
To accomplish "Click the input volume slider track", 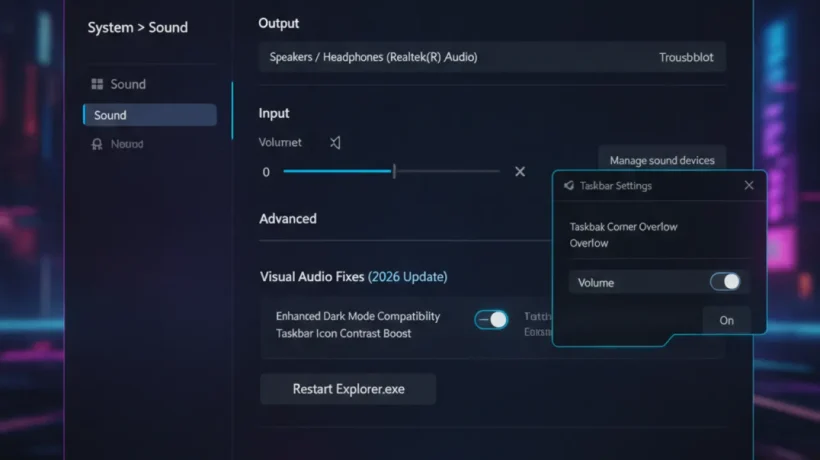I will (391, 171).
